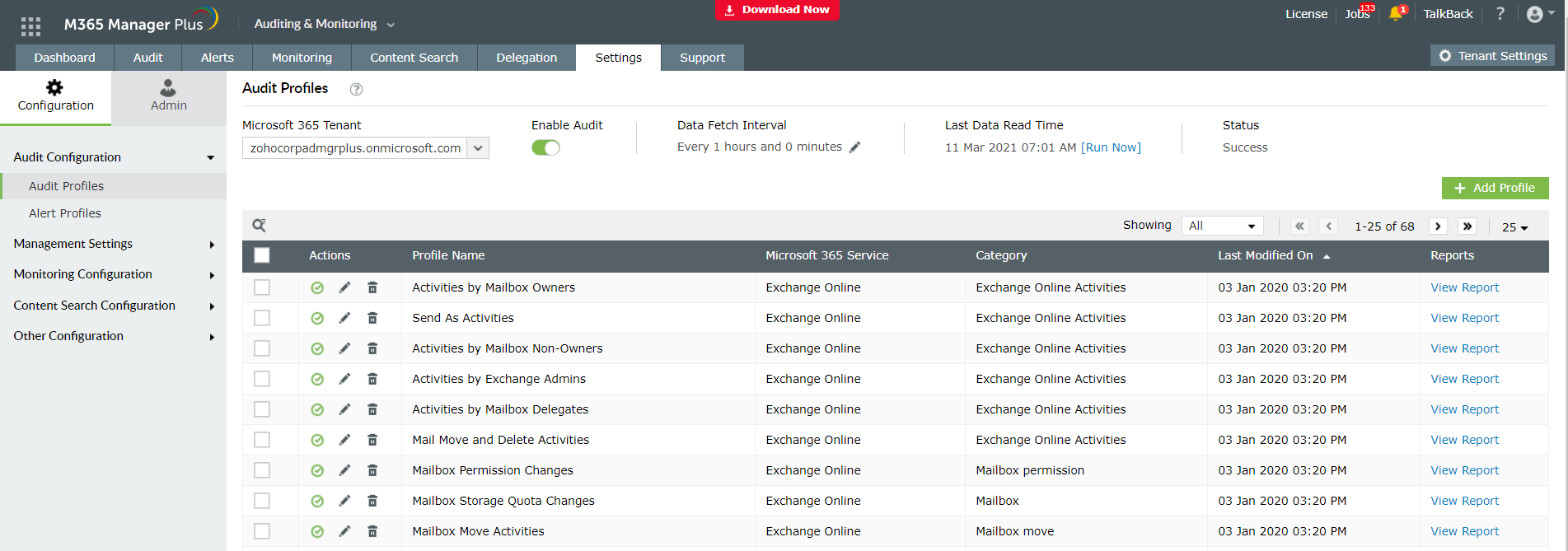Open the Content Search tab

(414, 58)
